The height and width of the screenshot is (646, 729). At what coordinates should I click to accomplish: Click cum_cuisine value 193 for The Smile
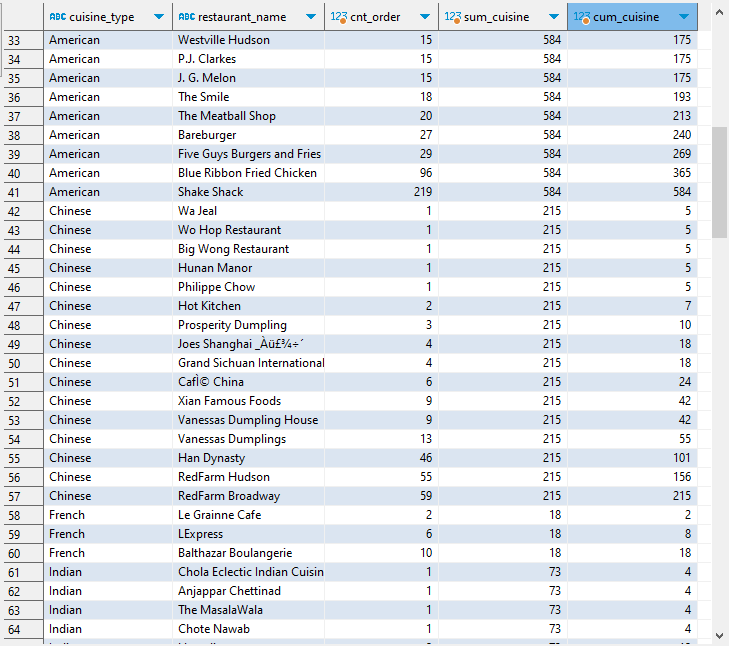[632, 97]
